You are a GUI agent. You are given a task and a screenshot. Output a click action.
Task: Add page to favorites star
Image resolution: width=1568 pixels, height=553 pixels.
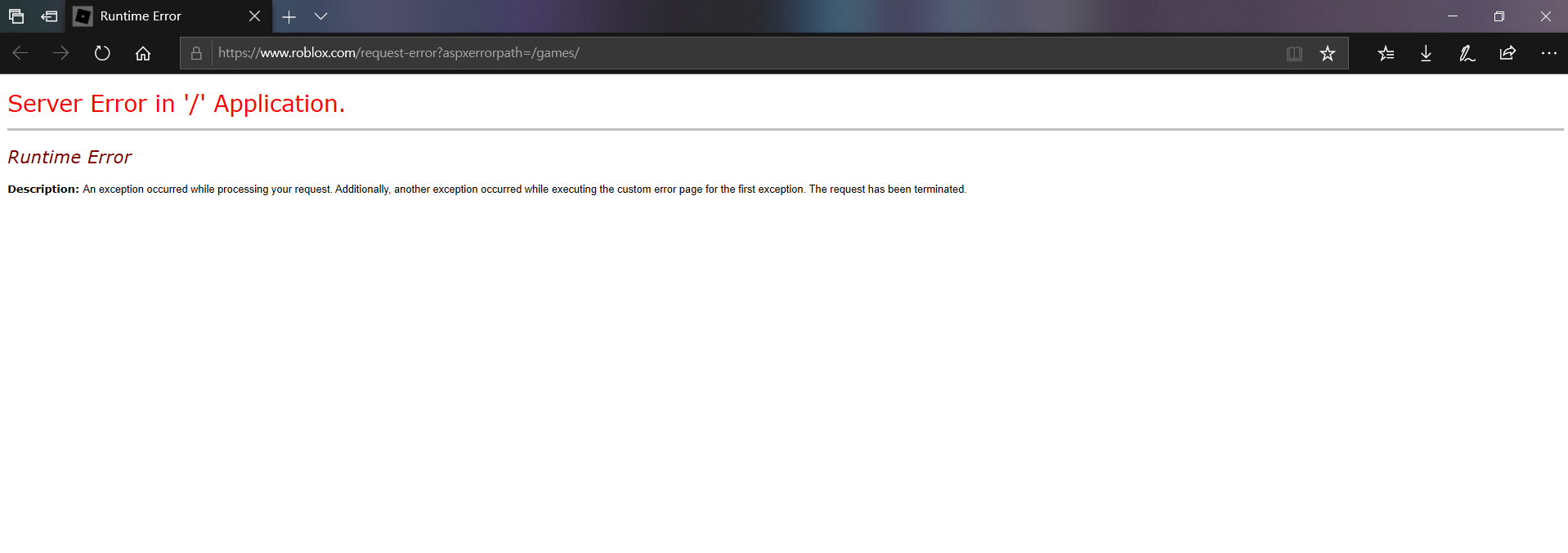tap(1328, 53)
